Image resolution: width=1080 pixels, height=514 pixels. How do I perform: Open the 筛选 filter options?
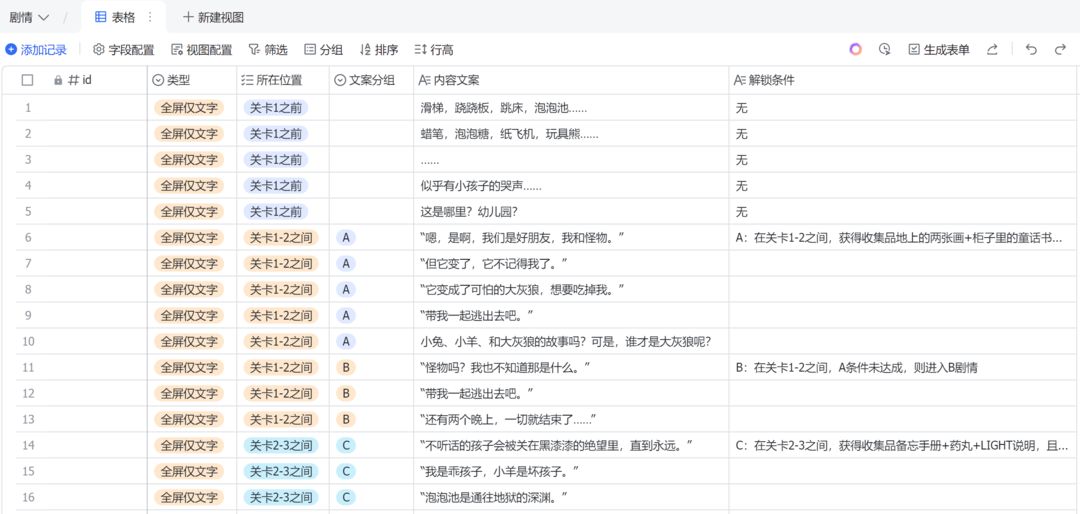tap(268, 50)
